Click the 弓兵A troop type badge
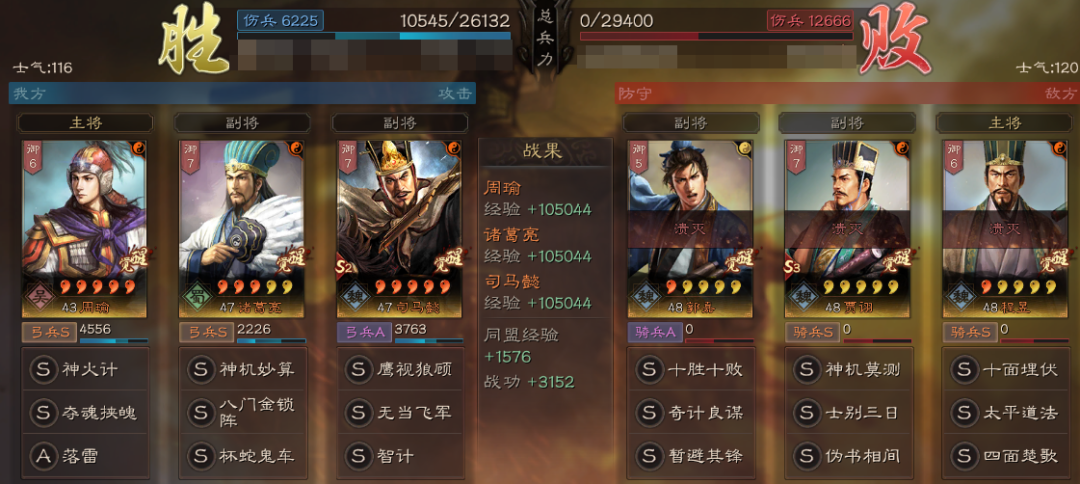Image resolution: width=1080 pixels, height=484 pixels. (364, 333)
